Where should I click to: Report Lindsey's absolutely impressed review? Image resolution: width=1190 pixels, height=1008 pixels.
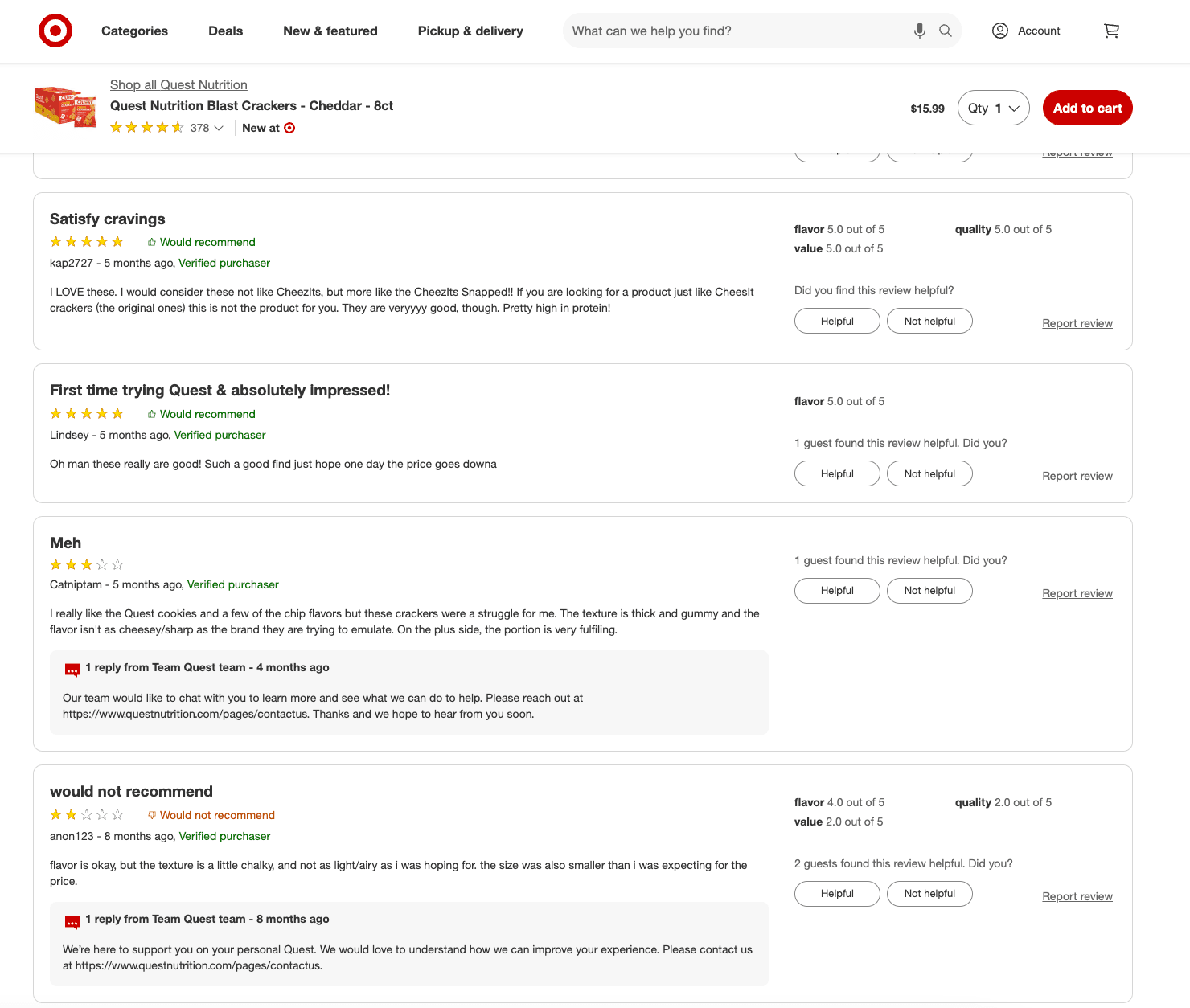pyautogui.click(x=1077, y=476)
